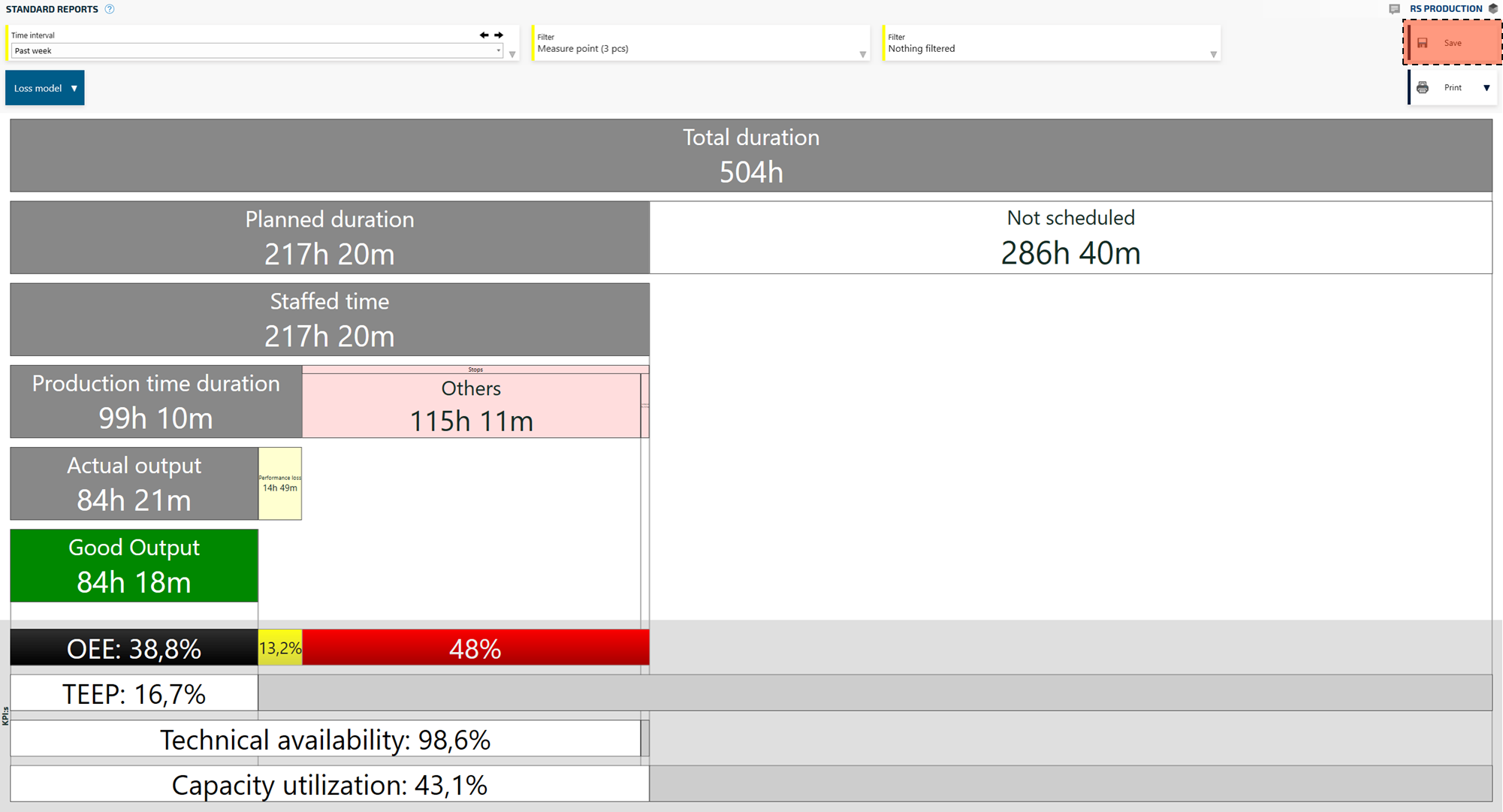Viewport: 1503px width, 812px height.
Task: Click the RS Production cube icon
Action: click(x=1493, y=9)
